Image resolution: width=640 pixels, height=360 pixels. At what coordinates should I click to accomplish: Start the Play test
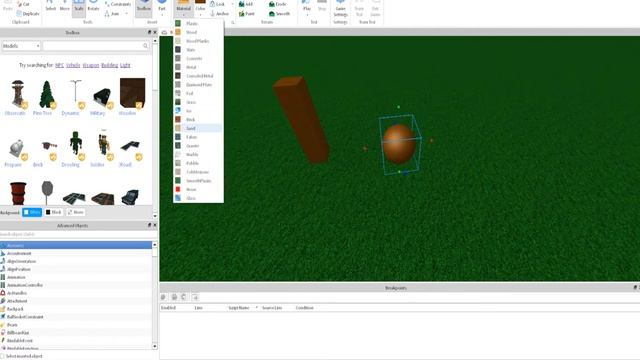pos(307,6)
